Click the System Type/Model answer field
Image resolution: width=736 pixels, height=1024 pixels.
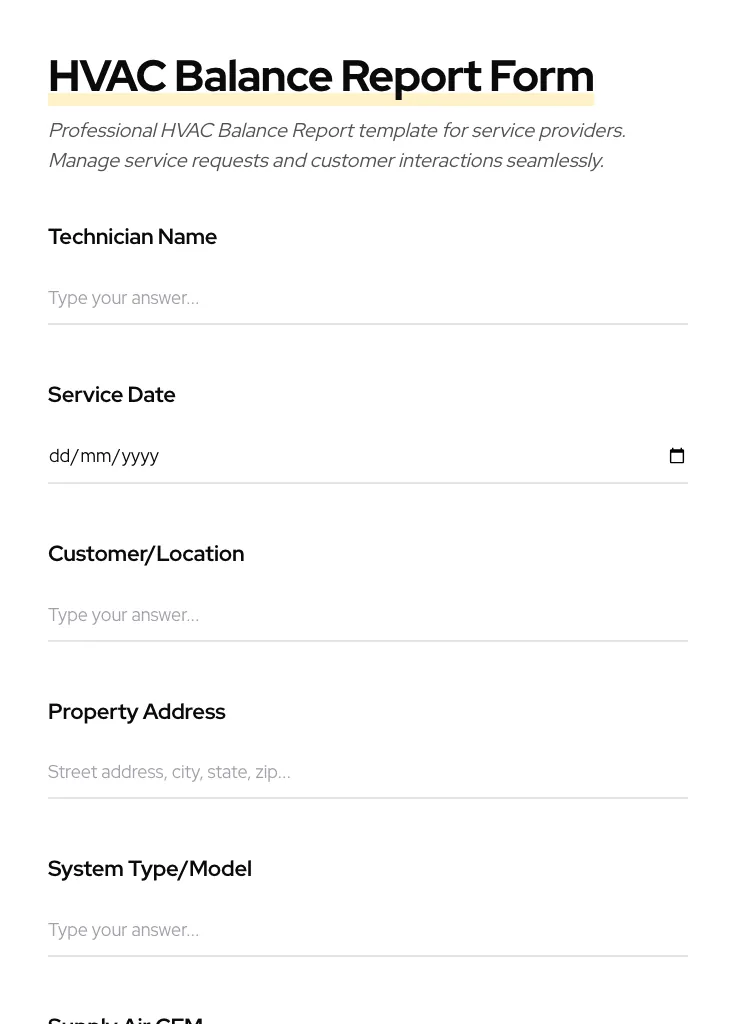(367, 930)
